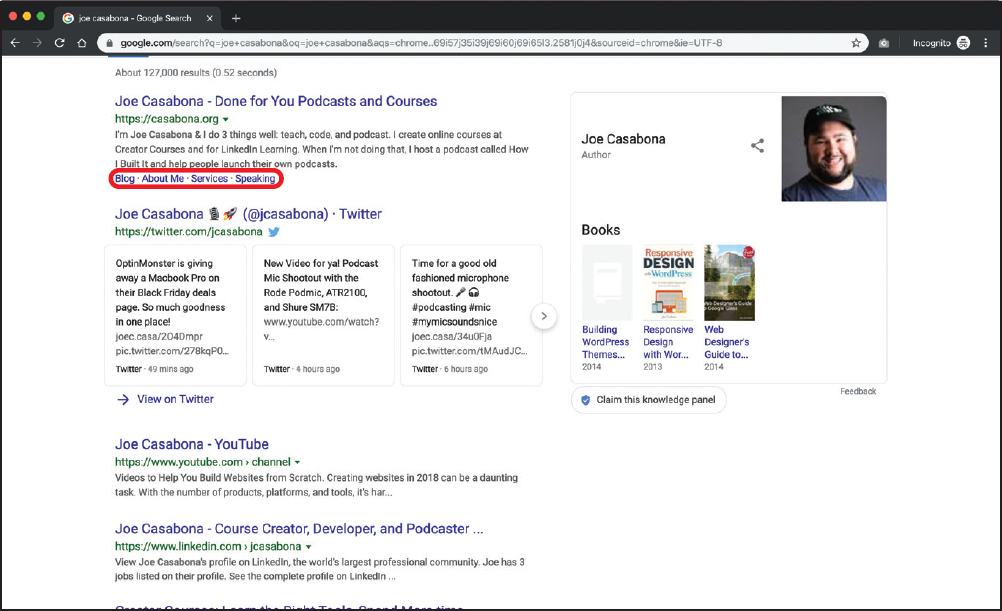Reload the page using the refresh icon
Viewport: 1002px width, 611px height.
61,43
